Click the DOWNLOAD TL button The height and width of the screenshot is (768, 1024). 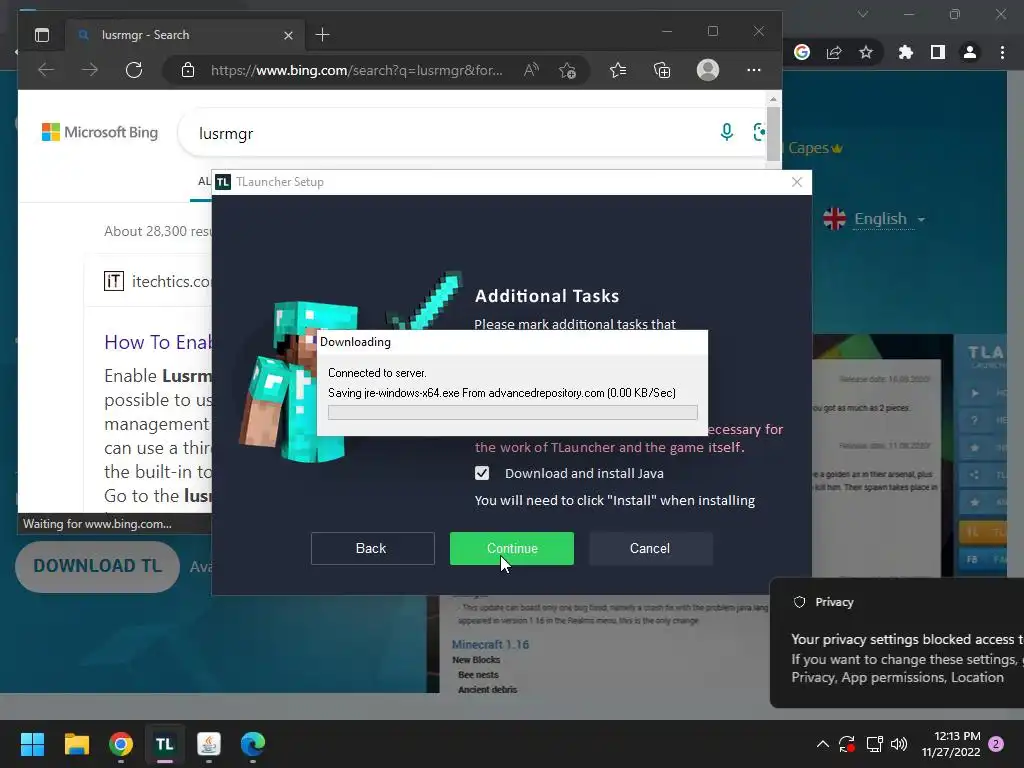97,566
